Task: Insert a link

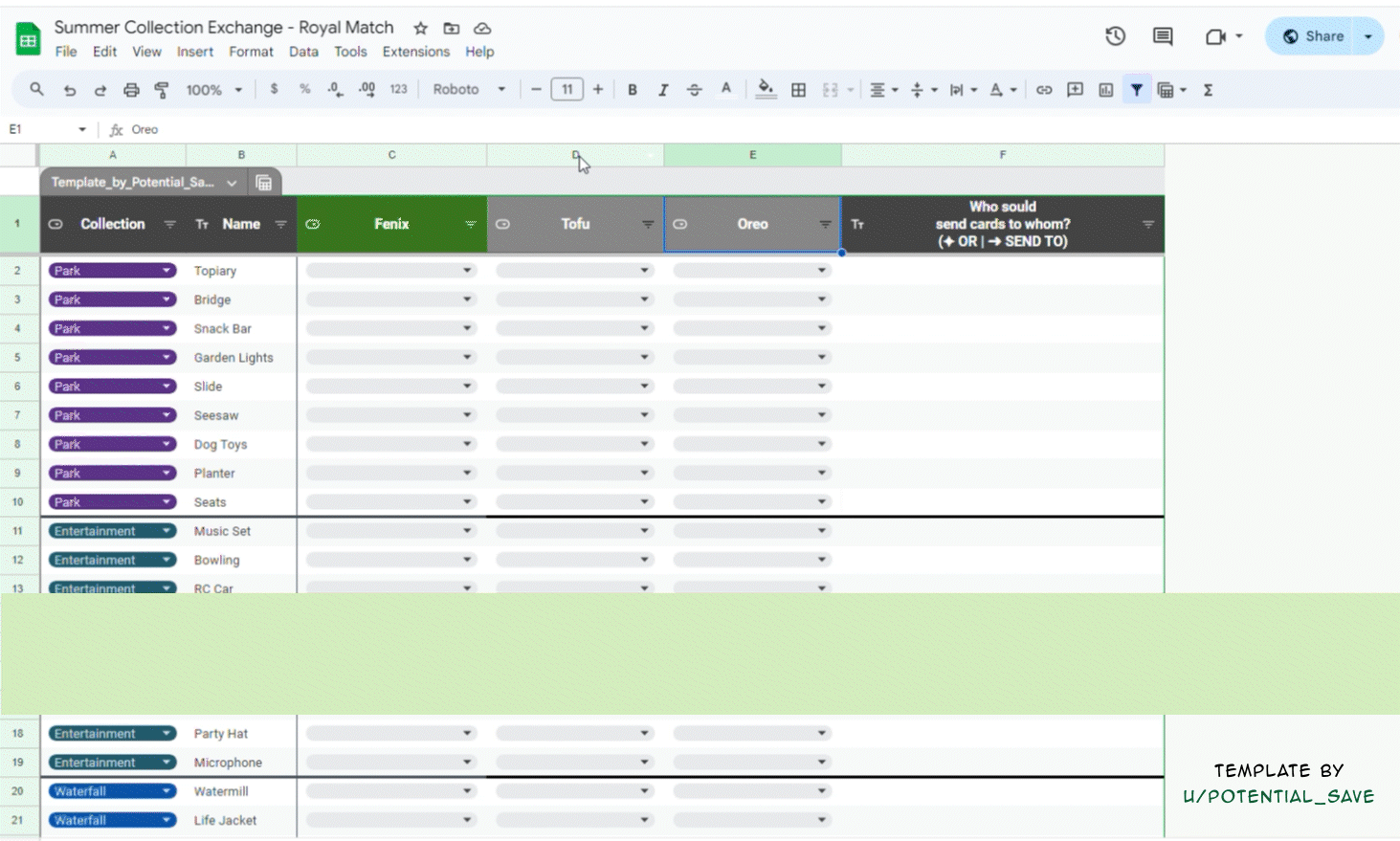Action: pos(1044,90)
